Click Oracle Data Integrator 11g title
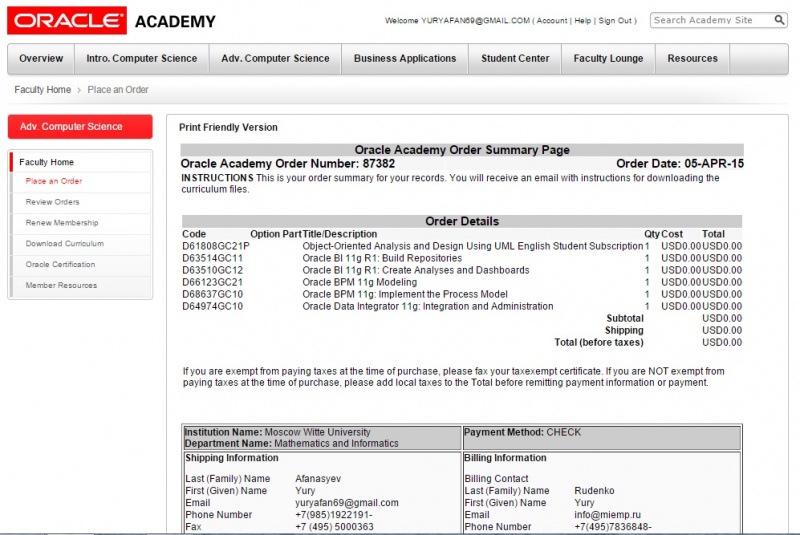This screenshot has height=535, width=800. click(x=428, y=307)
